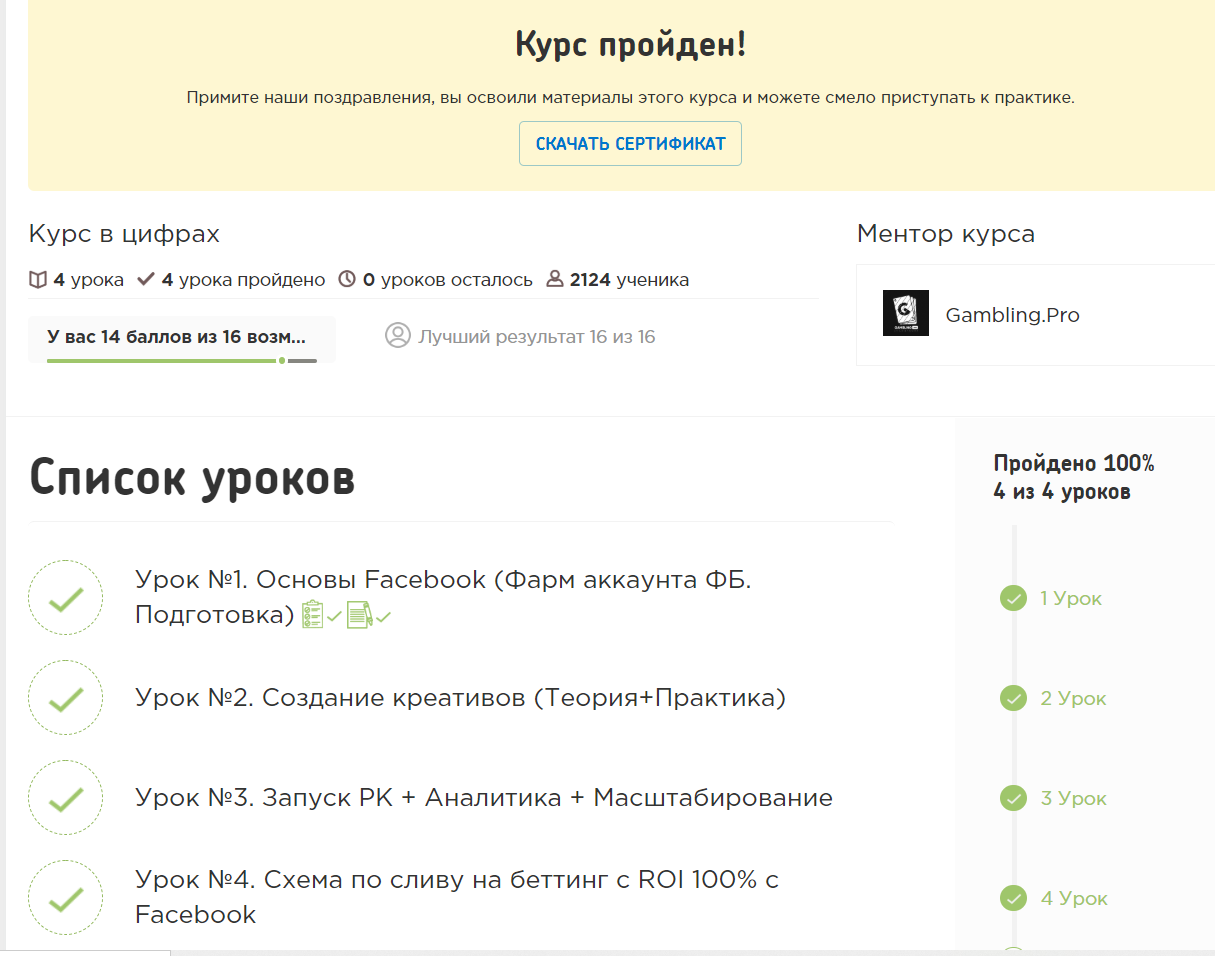Click the '0 уроков осталось' text
Image resolution: width=1215 pixels, height=956 pixels.
(x=447, y=280)
